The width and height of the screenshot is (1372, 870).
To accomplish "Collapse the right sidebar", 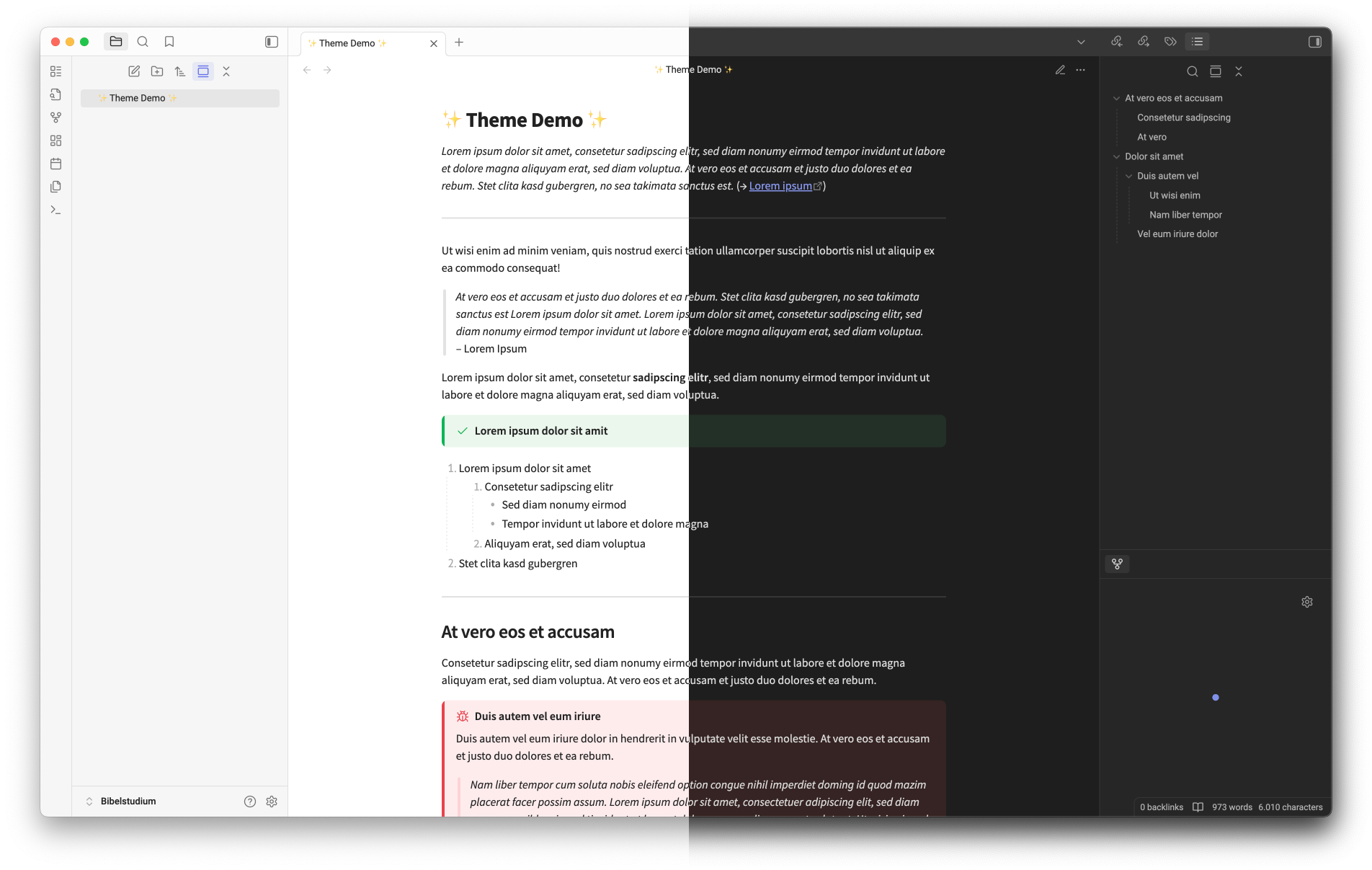I will coord(1315,42).
